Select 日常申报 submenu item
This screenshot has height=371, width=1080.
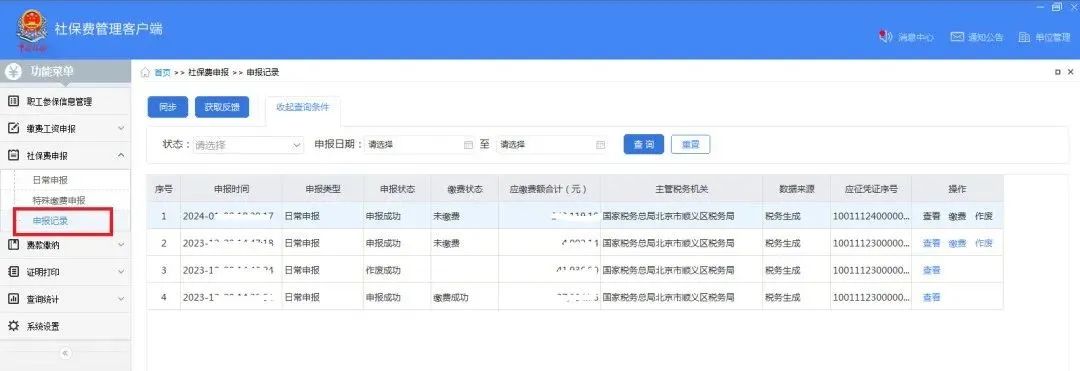[50, 180]
